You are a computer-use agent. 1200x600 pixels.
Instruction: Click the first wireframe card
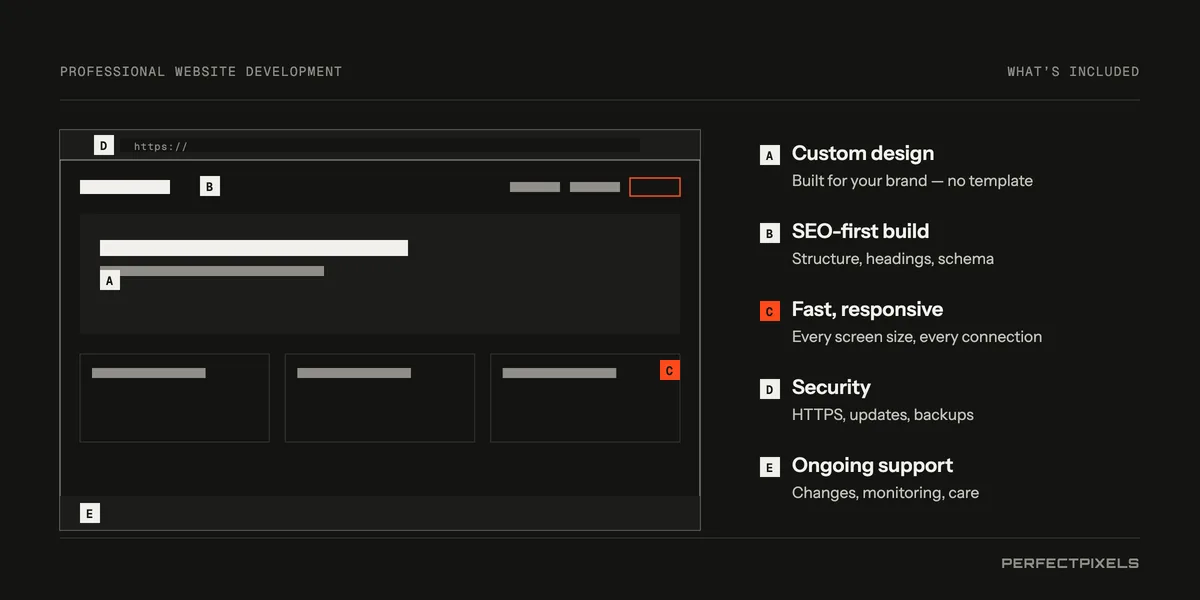click(175, 398)
